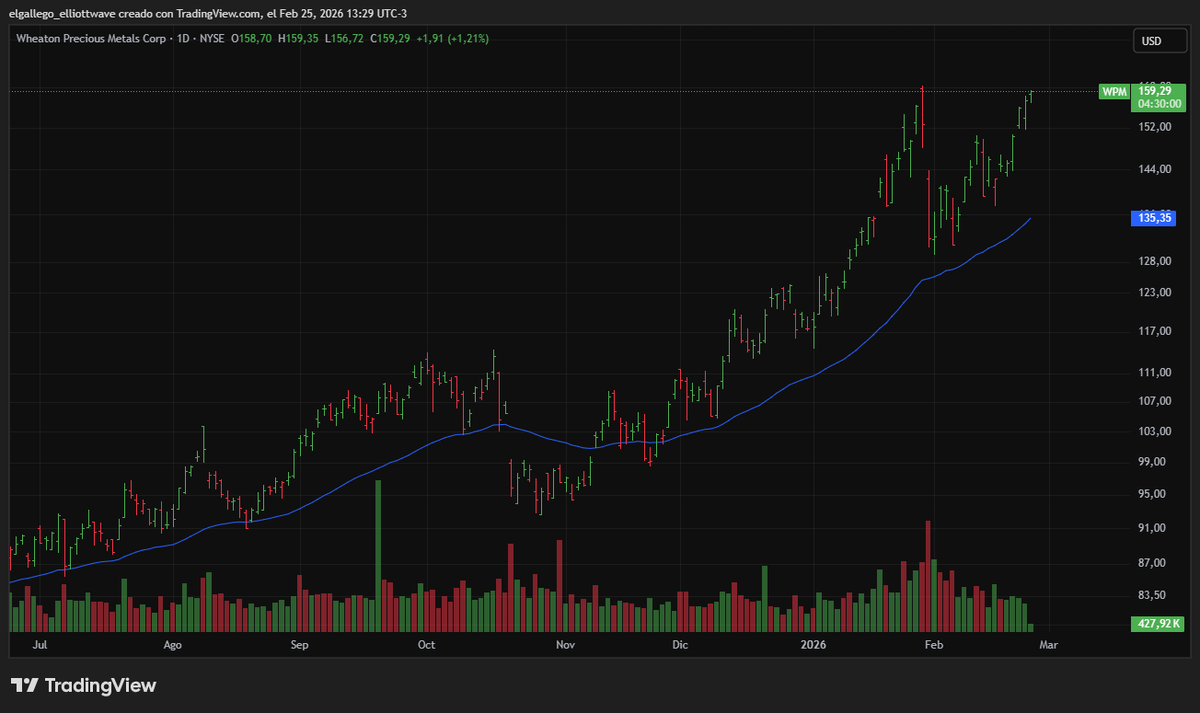This screenshot has width=1200, height=713.
Task: Click the countdown timer 04:30:00
Action: click(x=1160, y=103)
